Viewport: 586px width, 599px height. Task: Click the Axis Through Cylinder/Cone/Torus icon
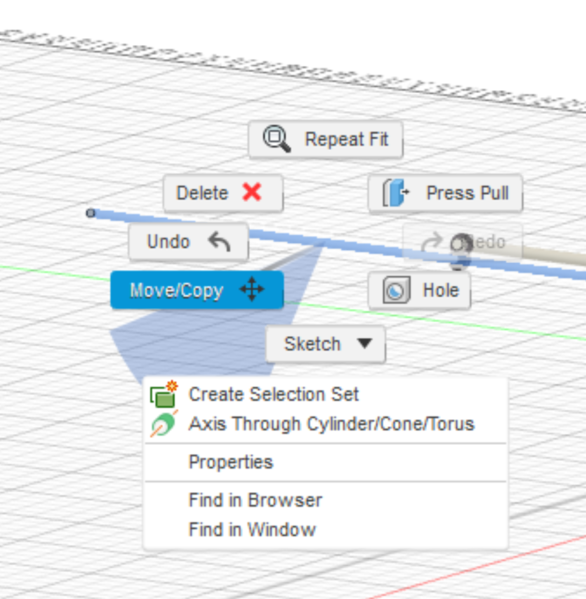164,424
